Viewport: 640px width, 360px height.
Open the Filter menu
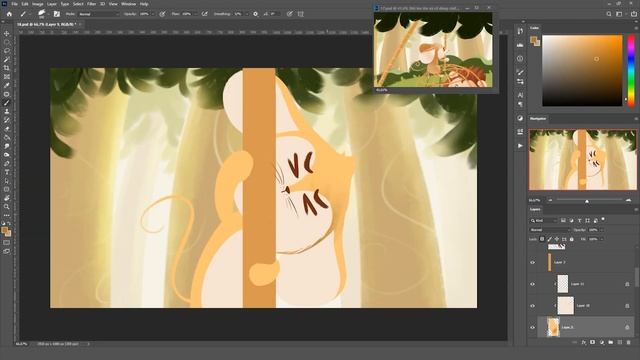91,4
